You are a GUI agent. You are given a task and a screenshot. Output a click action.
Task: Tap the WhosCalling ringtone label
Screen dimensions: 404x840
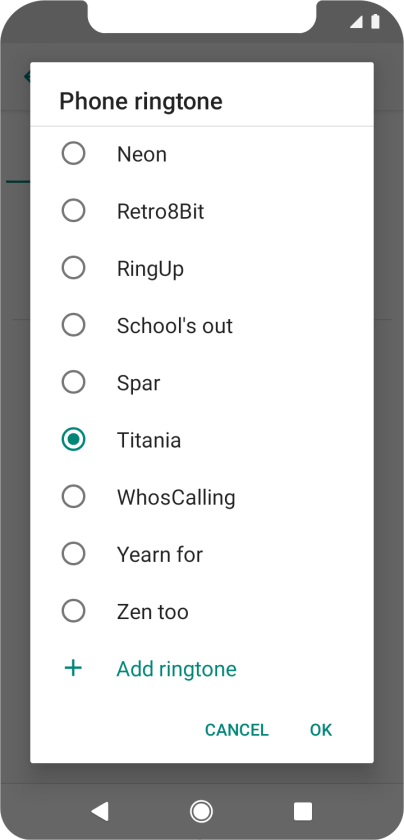[176, 498]
